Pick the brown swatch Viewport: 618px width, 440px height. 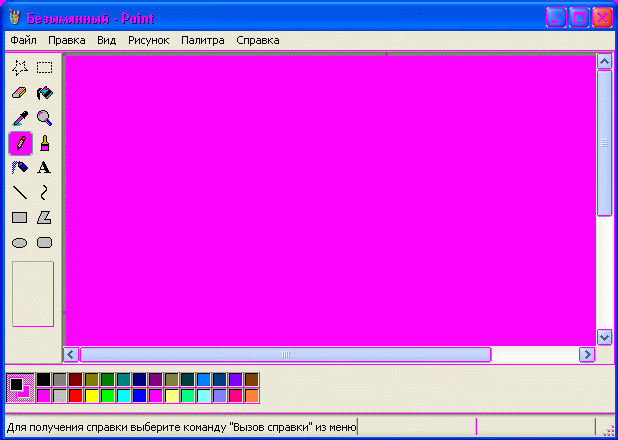[252, 380]
